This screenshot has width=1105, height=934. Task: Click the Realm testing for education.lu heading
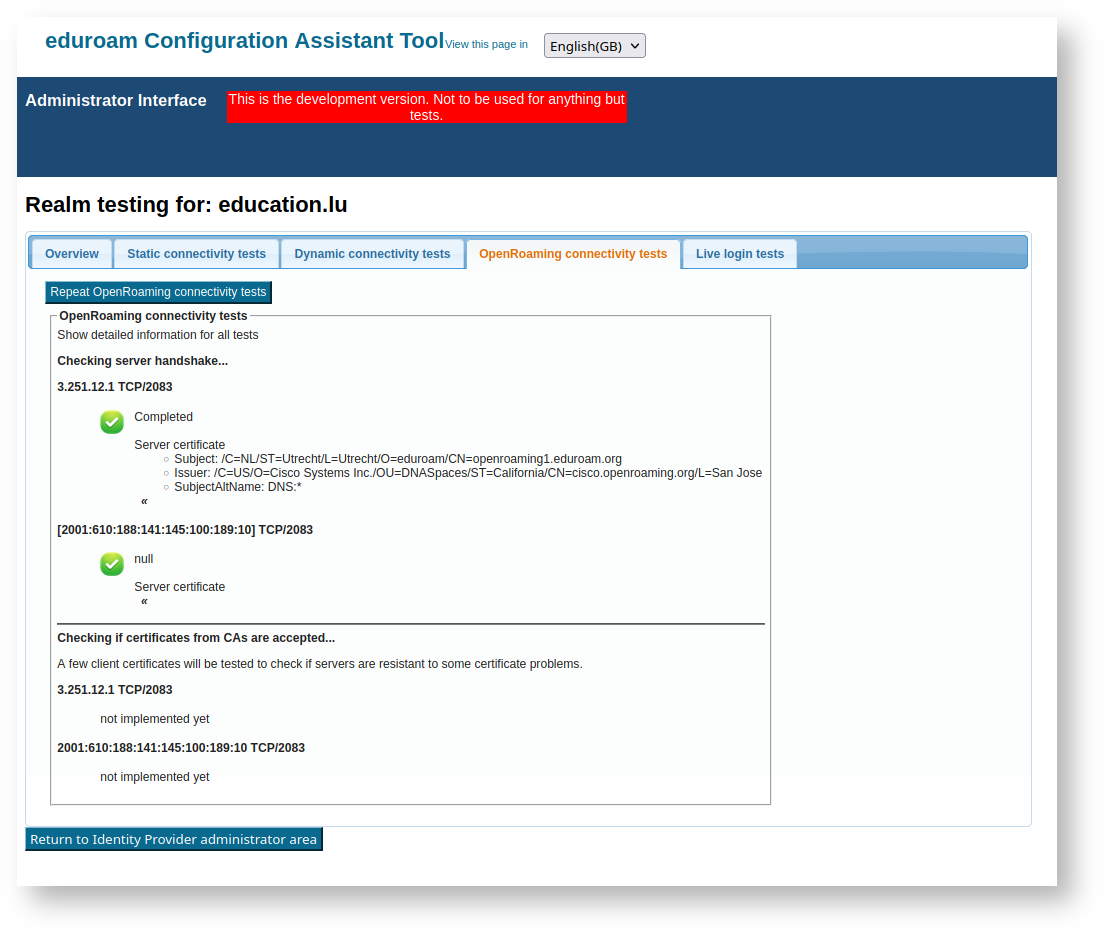[186, 205]
